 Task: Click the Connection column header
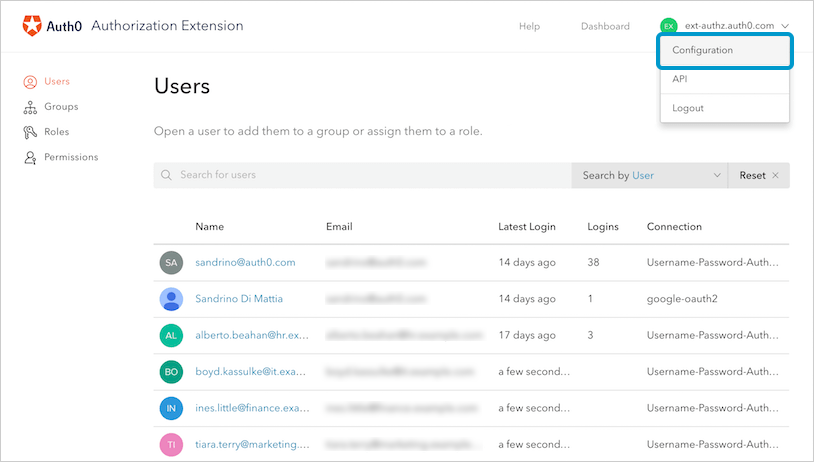coord(674,226)
